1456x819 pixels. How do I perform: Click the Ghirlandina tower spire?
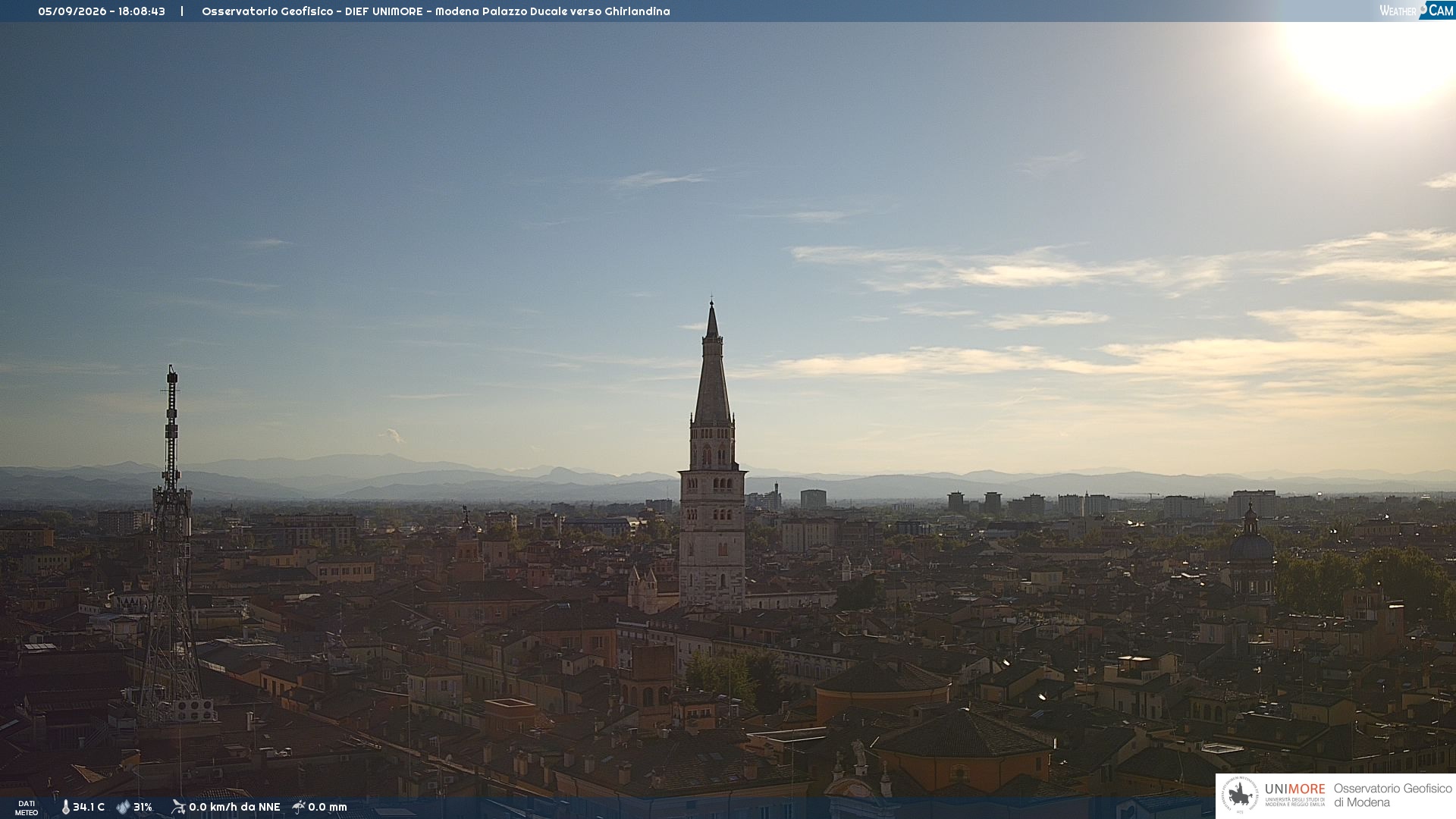[x=712, y=364]
